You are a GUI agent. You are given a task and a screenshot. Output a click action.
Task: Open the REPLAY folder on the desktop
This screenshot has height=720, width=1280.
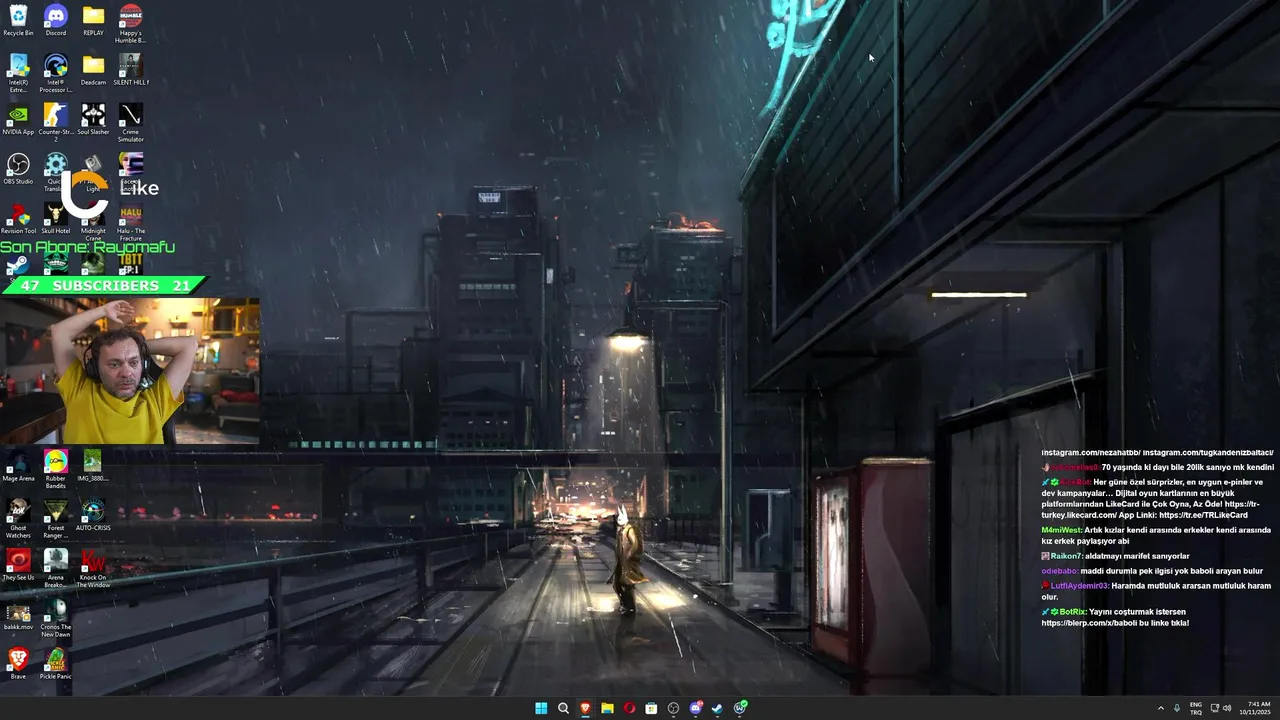coord(93,21)
